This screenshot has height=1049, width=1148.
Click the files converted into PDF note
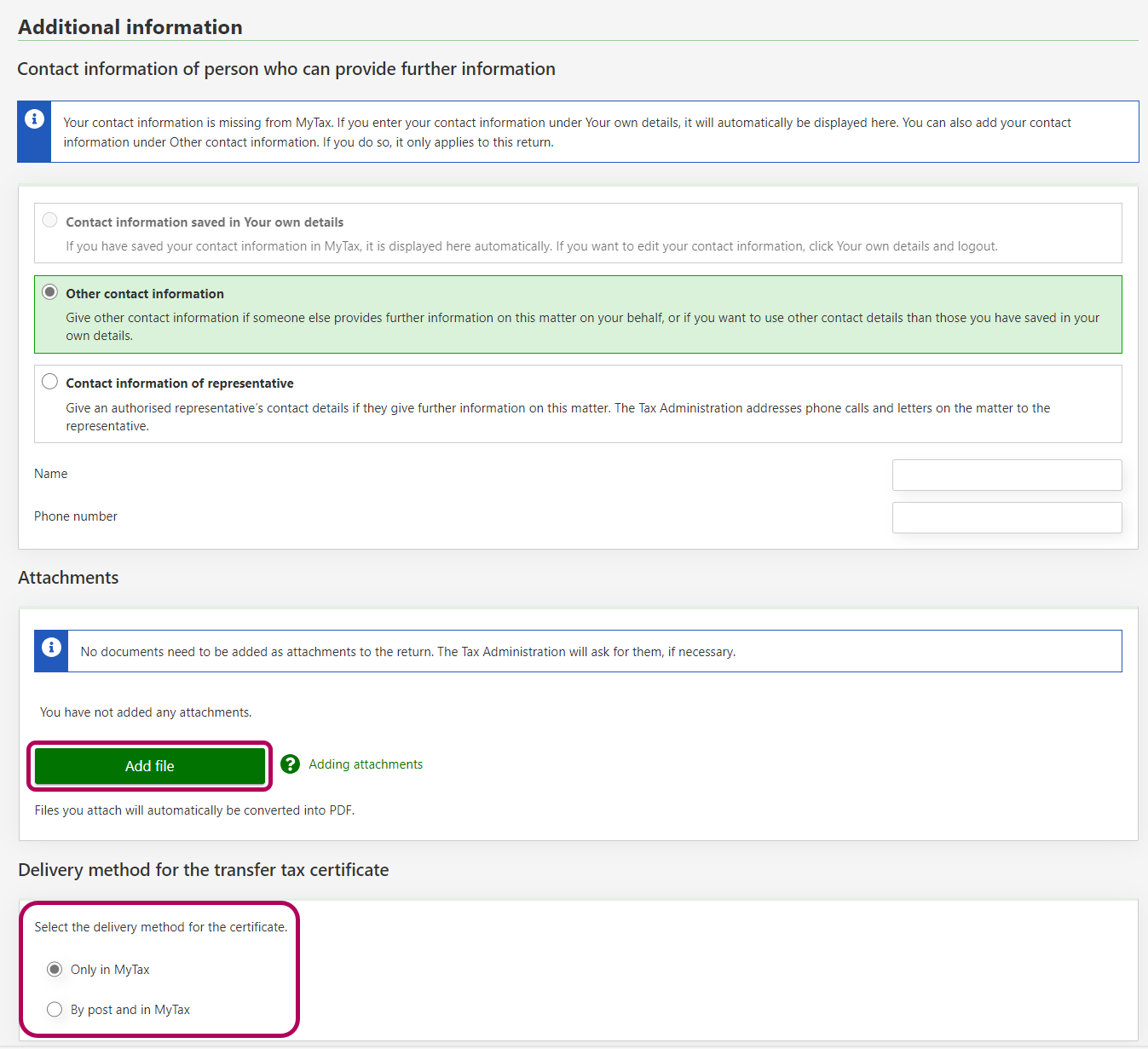pos(194,810)
